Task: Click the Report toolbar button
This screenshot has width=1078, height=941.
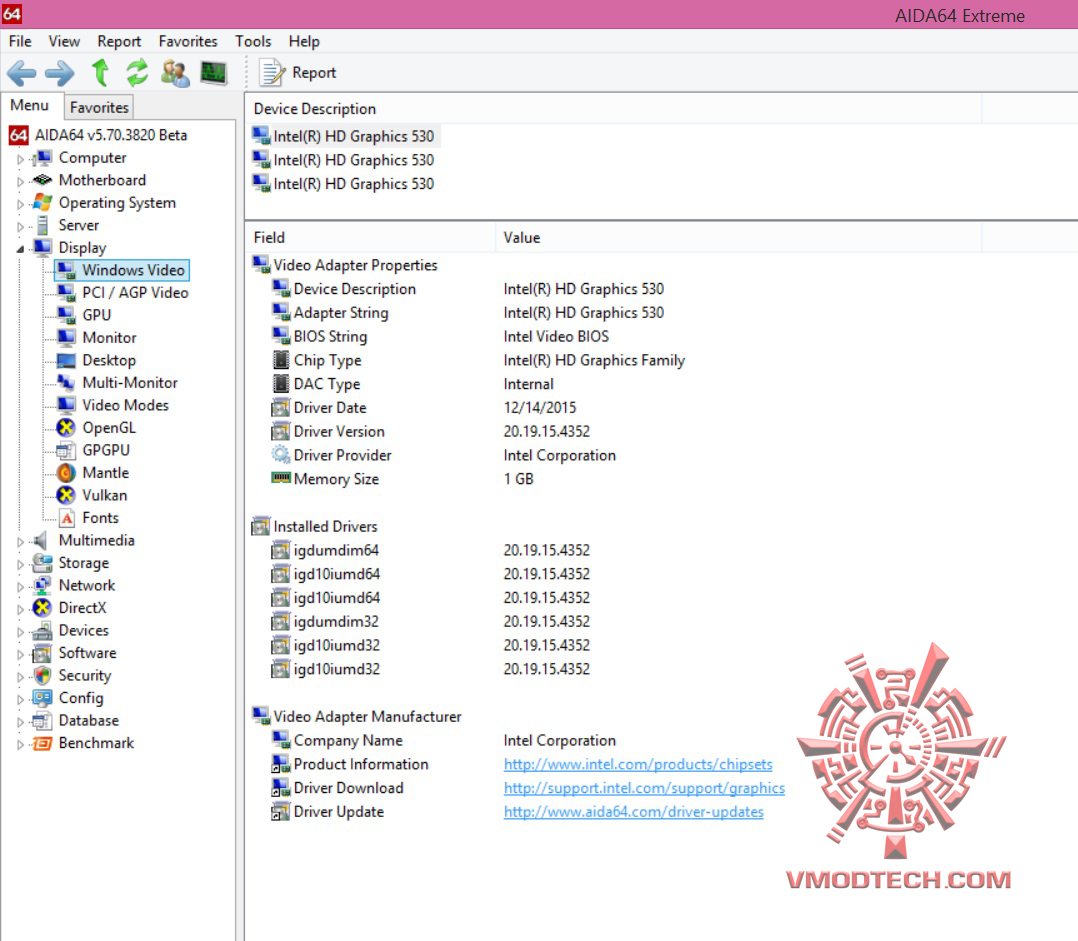Action: [x=298, y=72]
